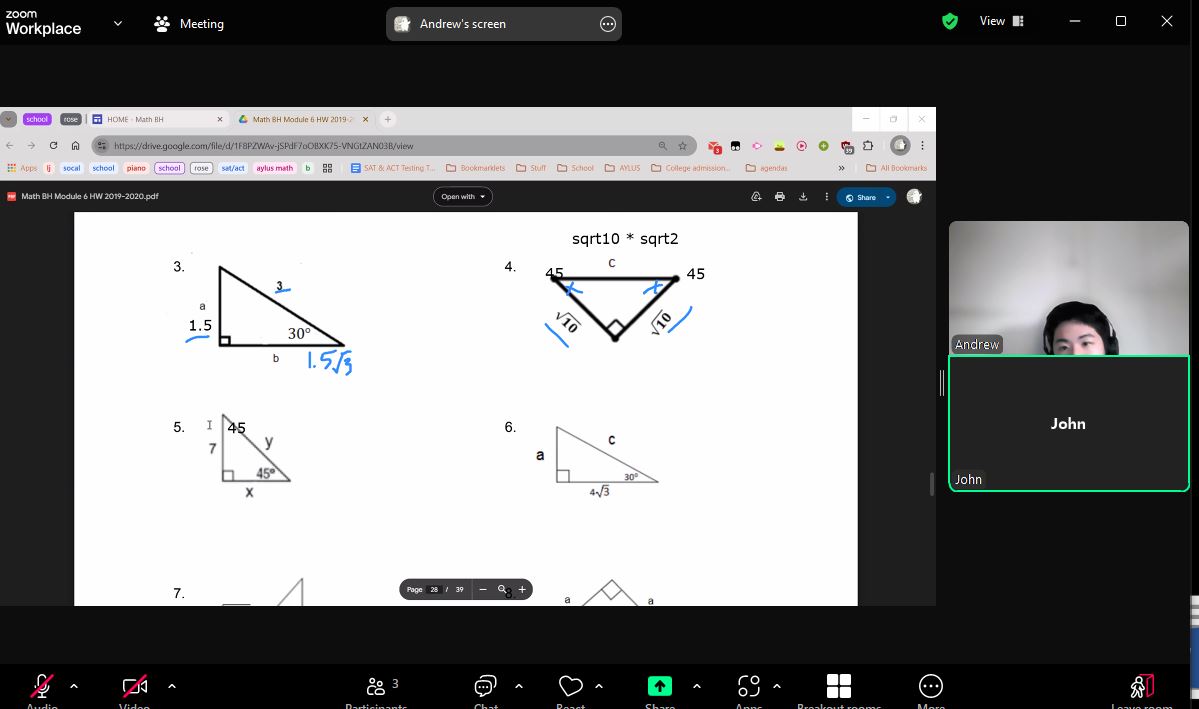Show hidden bookmarks with » chevron

[841, 168]
